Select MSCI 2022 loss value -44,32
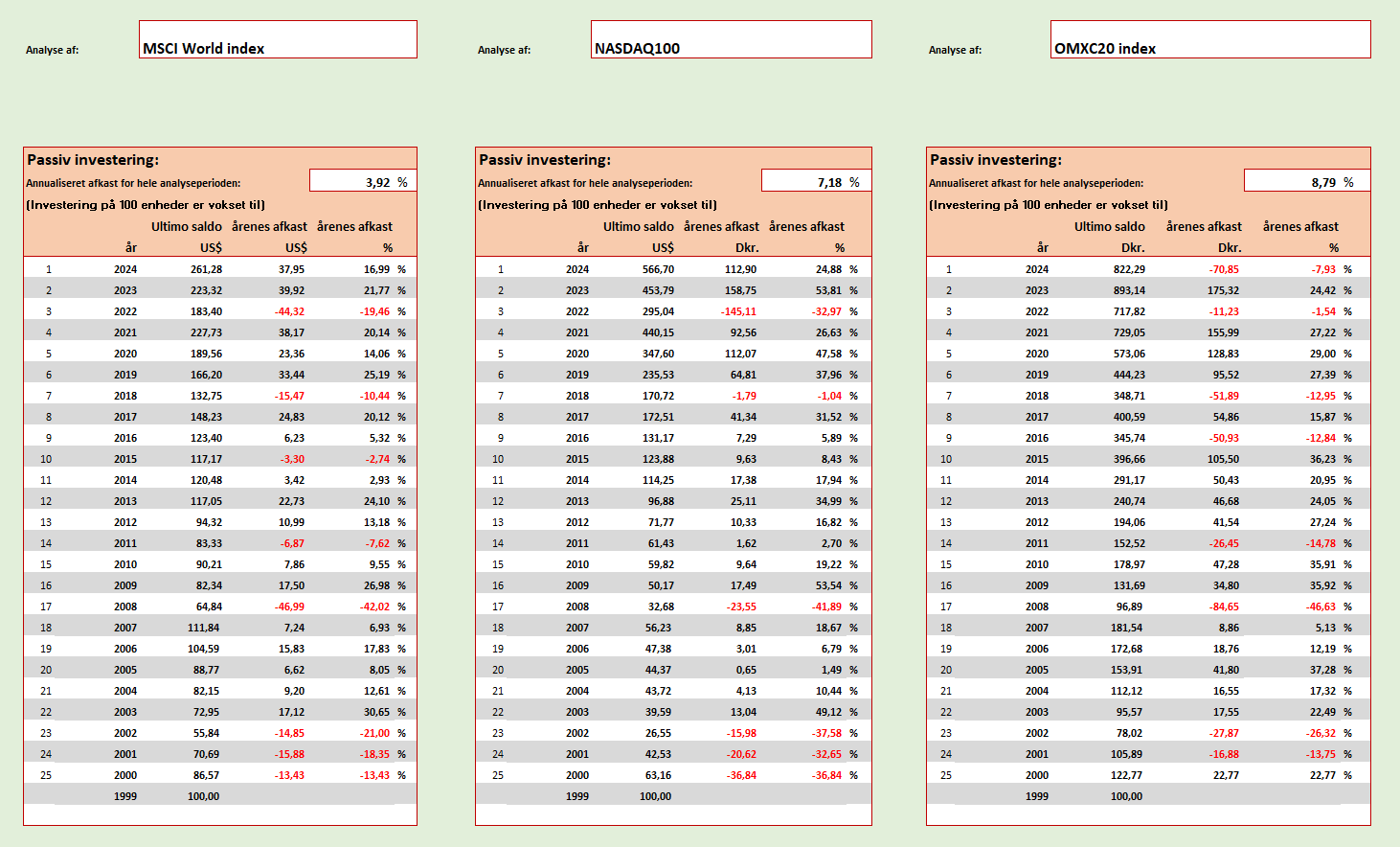Viewport: 1400px width, 847px height. pos(289,311)
